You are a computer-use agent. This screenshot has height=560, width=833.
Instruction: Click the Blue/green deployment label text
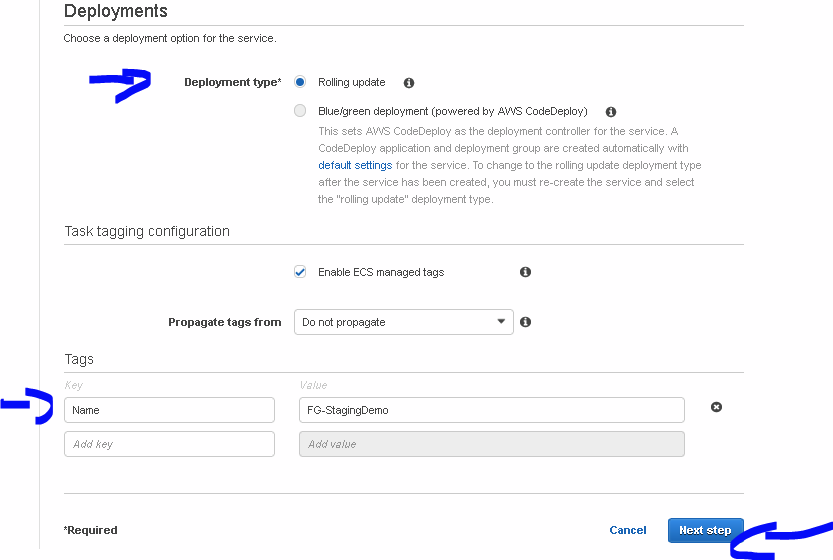click(x=452, y=111)
